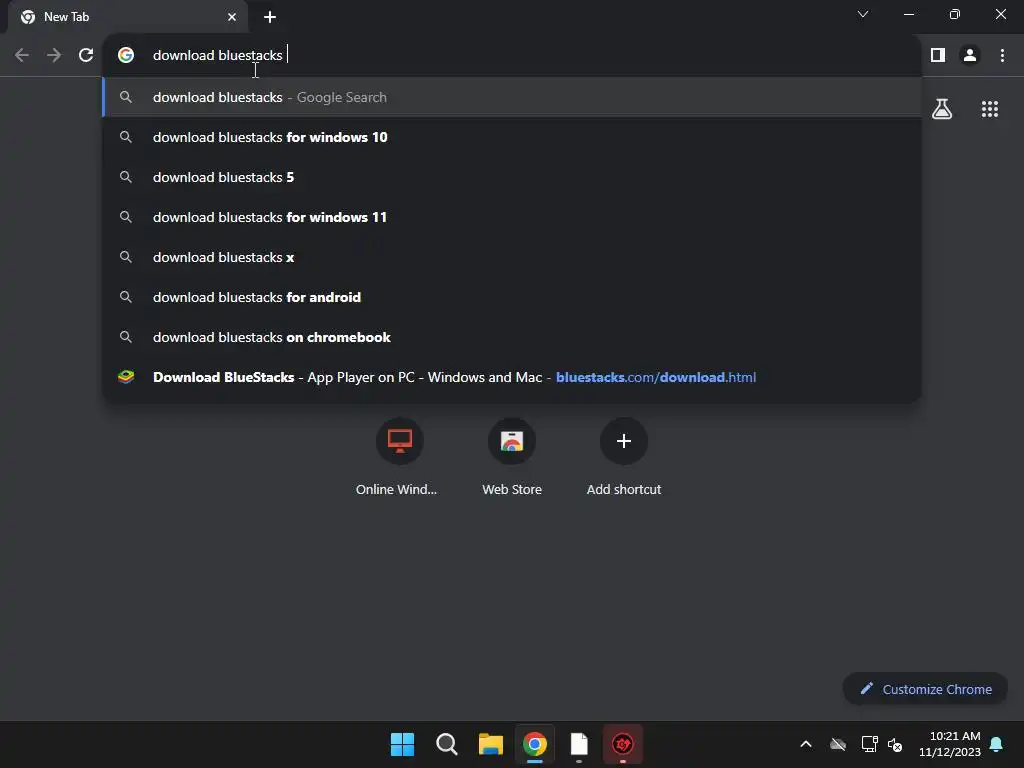The height and width of the screenshot is (768, 1024).
Task: Go back using the back arrow
Action: pos(22,56)
